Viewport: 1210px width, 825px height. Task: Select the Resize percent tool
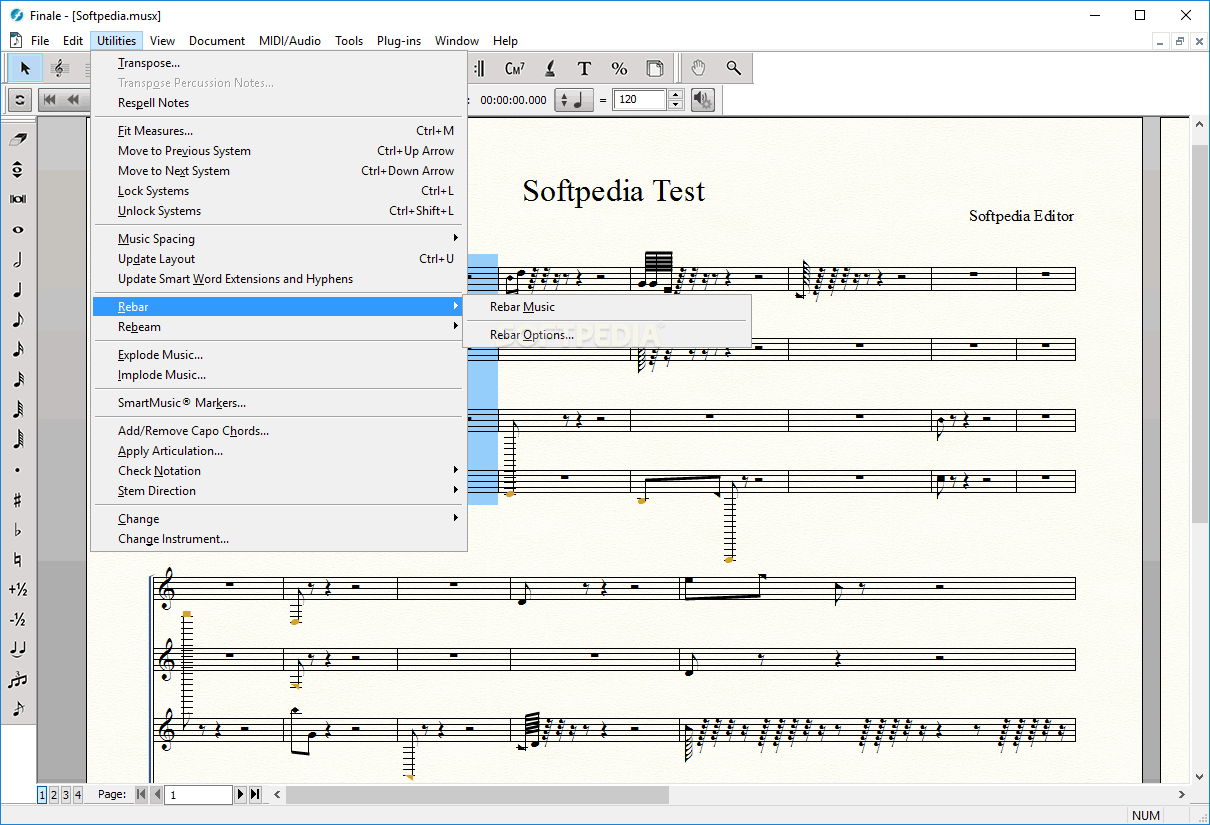pos(619,68)
